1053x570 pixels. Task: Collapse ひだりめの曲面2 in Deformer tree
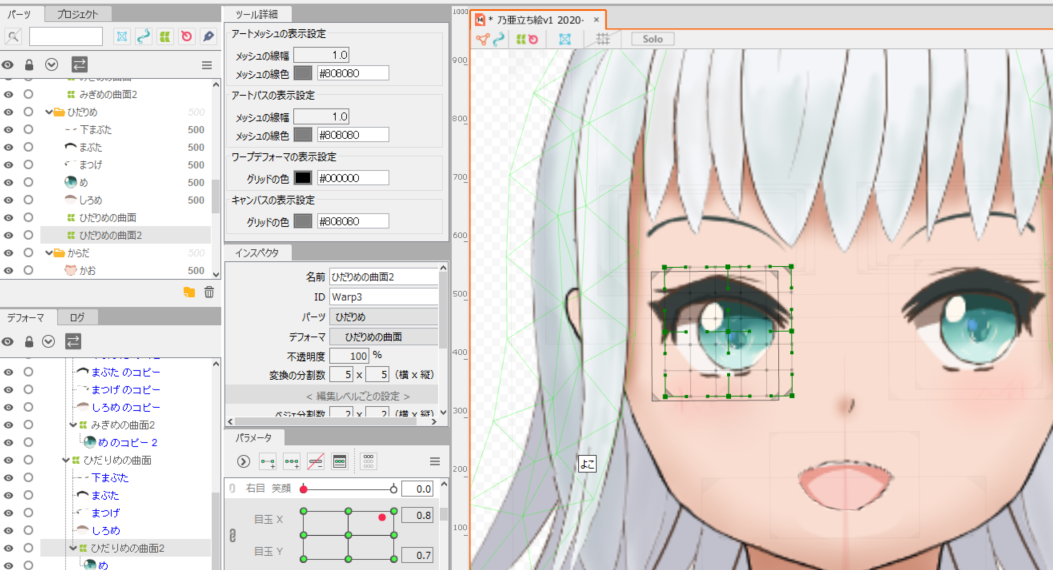point(73,548)
